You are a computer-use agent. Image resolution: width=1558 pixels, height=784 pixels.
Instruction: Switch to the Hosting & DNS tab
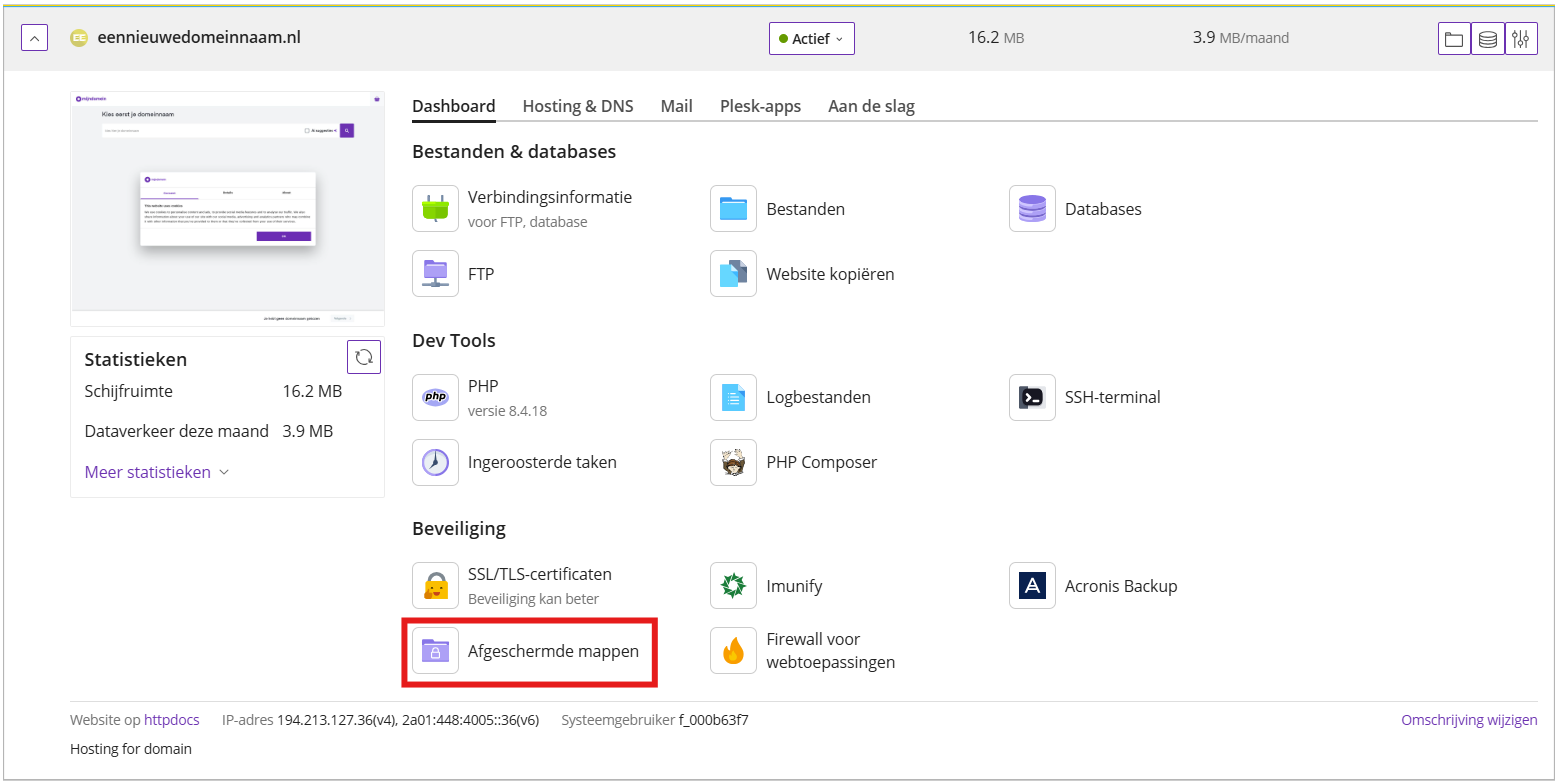pos(578,106)
